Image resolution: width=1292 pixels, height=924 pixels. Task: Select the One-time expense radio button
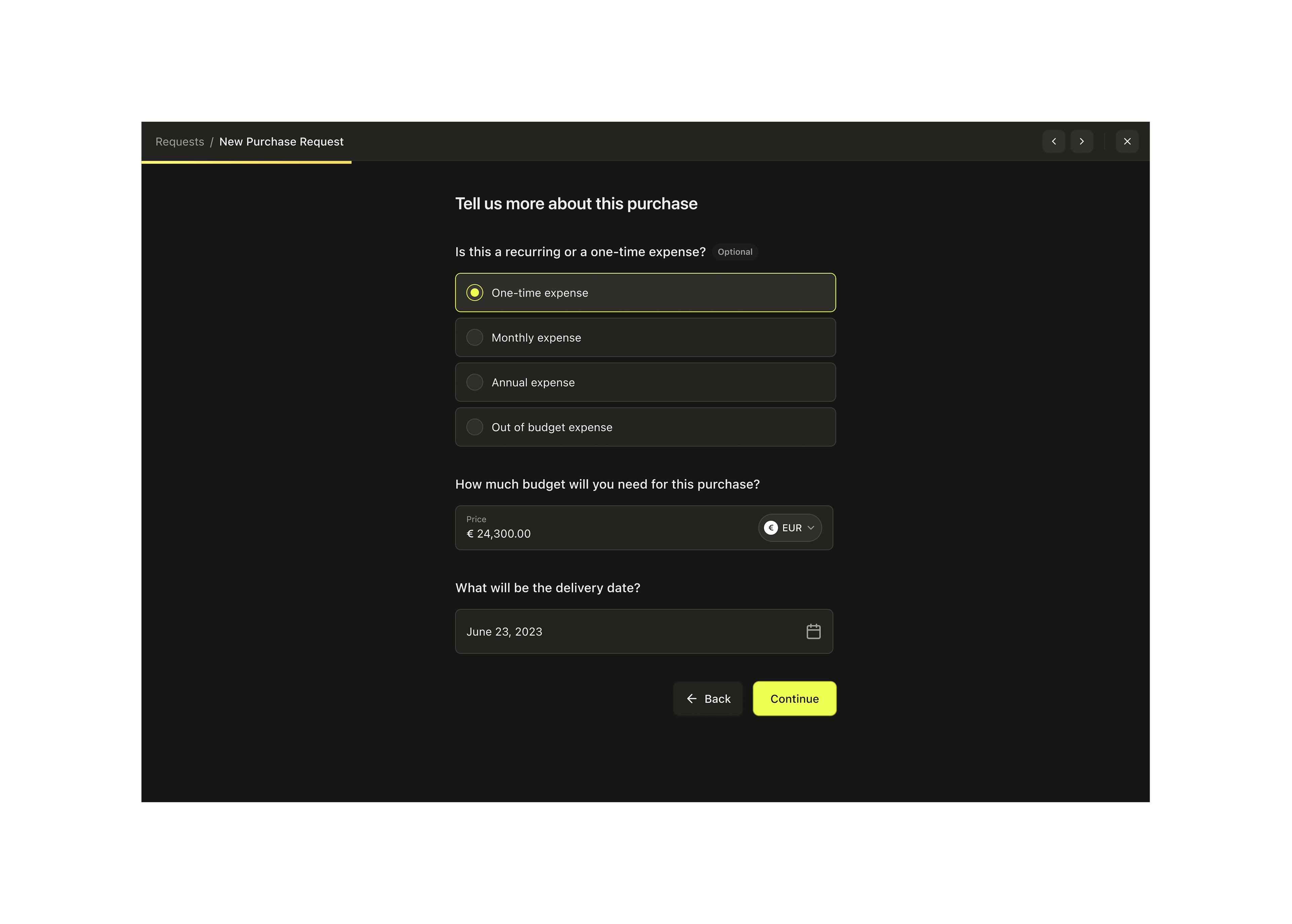tap(475, 292)
